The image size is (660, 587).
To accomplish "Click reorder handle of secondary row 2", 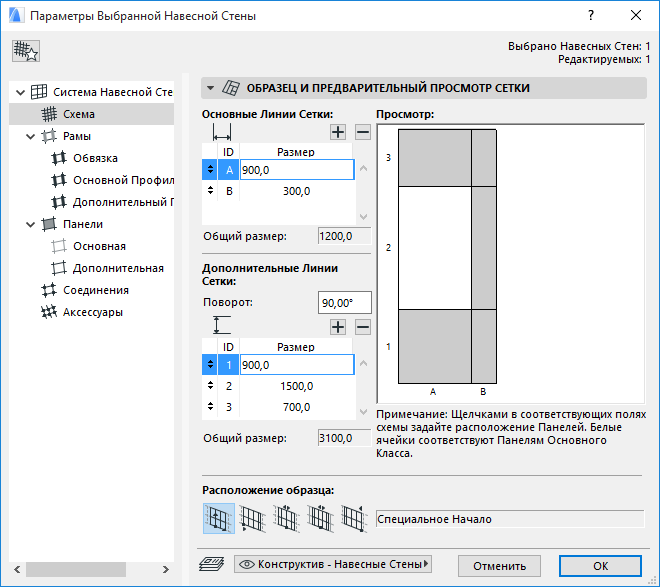I will click(210, 385).
